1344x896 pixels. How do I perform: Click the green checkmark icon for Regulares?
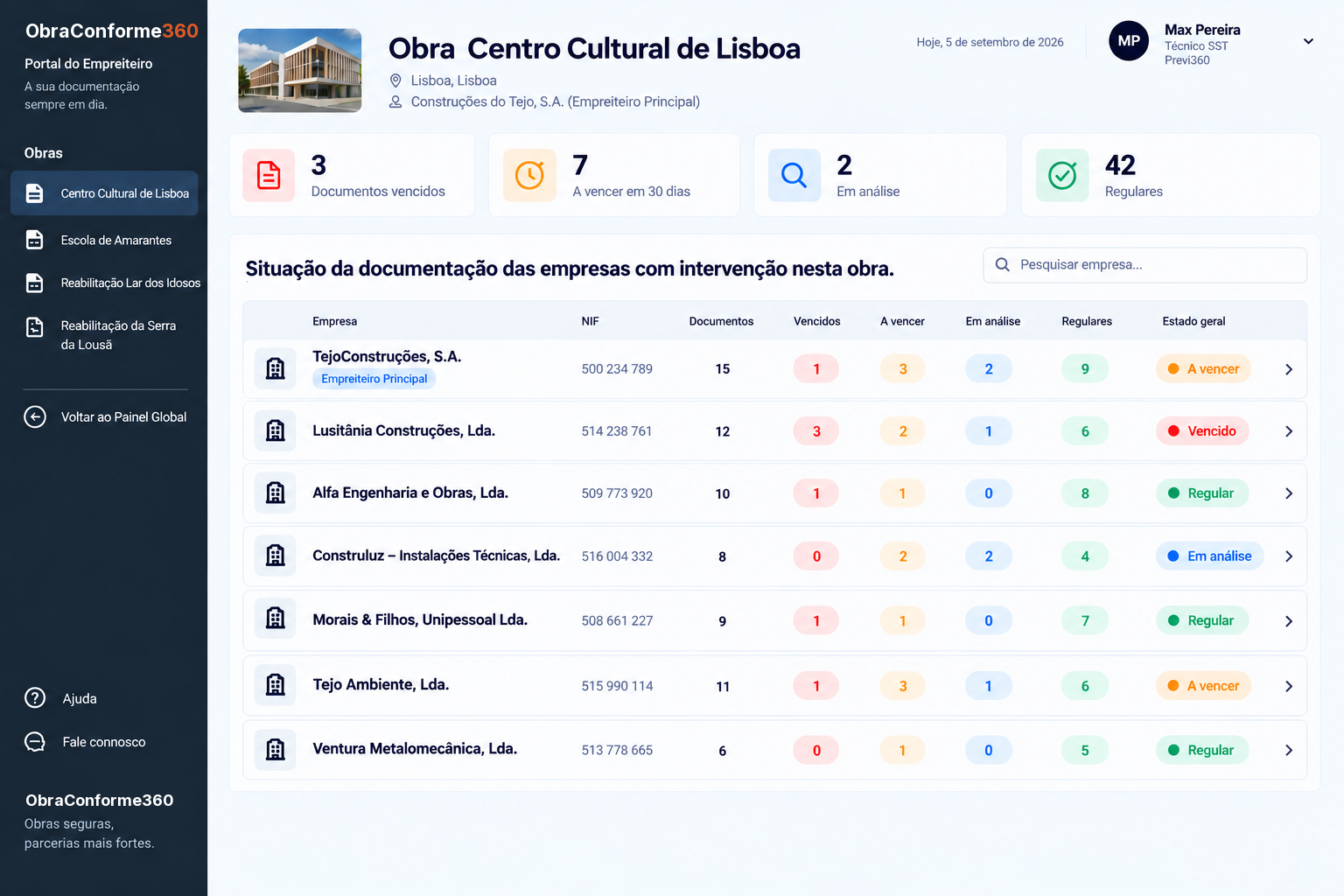(x=1062, y=175)
